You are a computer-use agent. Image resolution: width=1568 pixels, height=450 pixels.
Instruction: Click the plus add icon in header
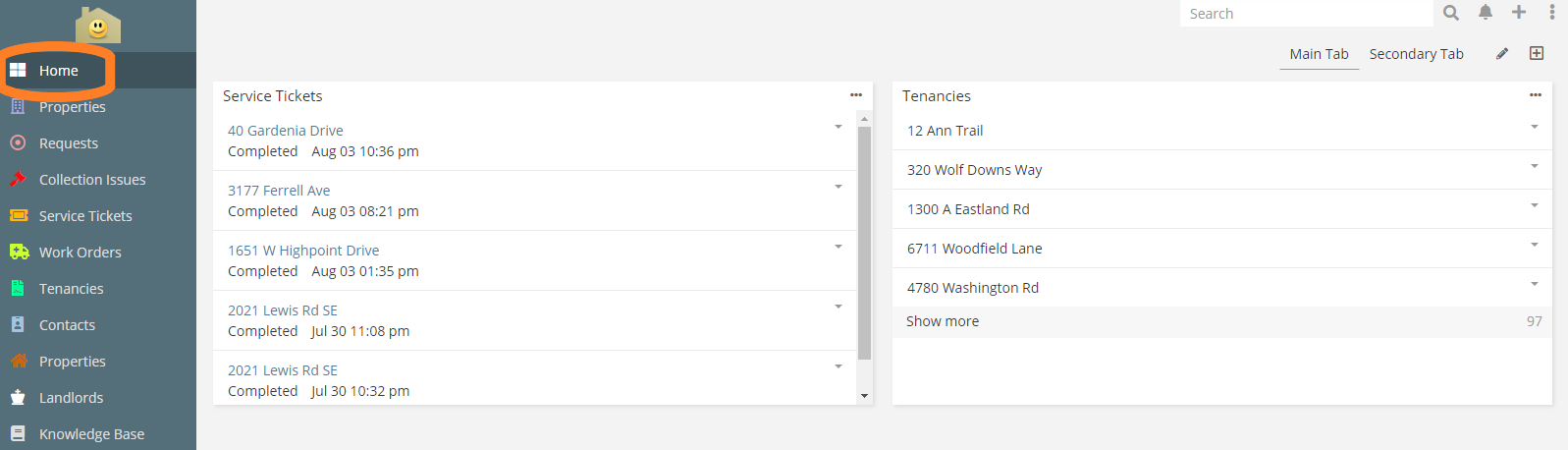(x=1519, y=13)
